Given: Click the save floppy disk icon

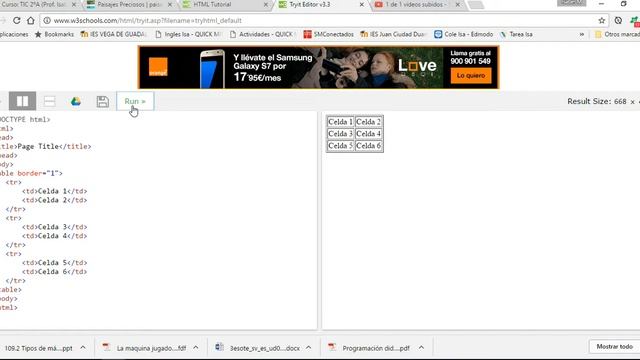Looking at the screenshot, I should [102, 101].
